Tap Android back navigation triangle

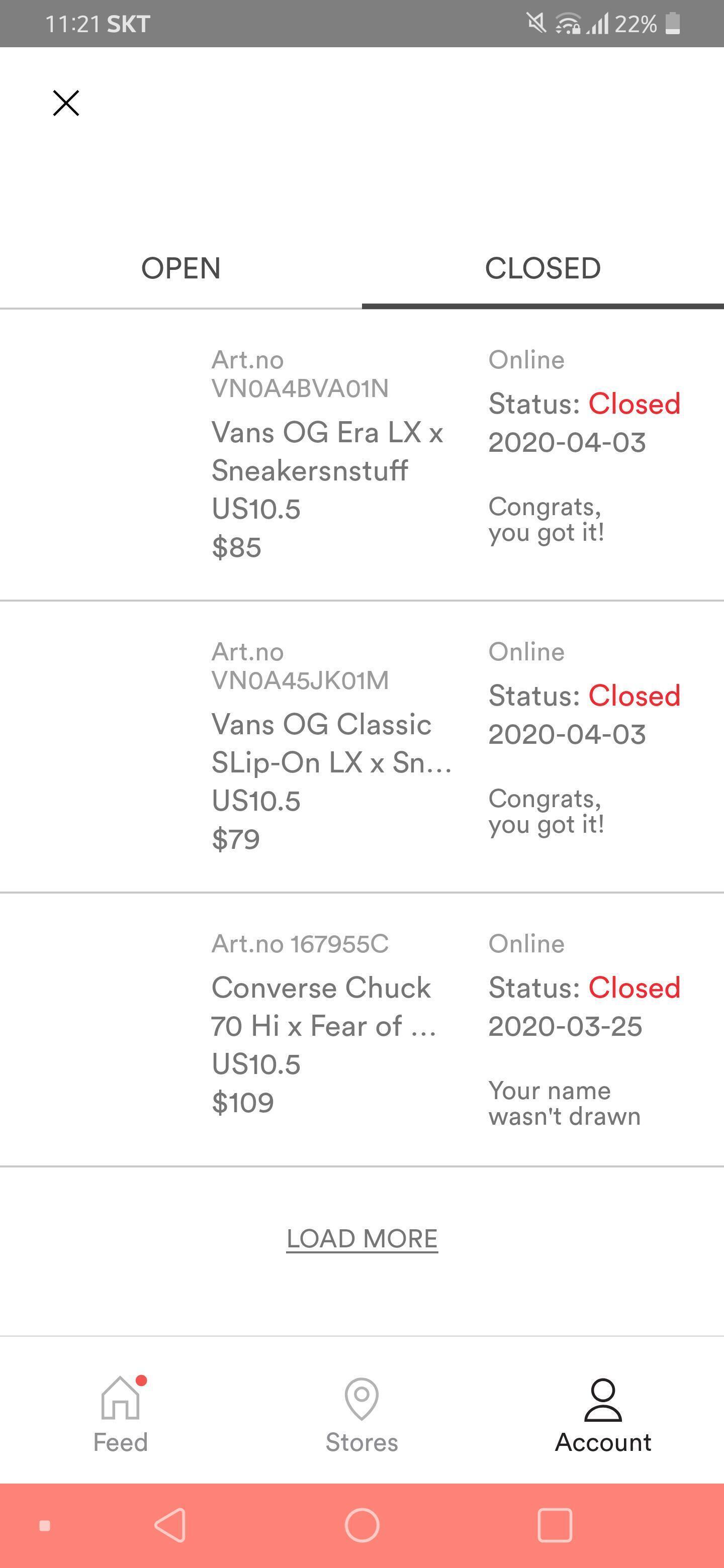[170, 1525]
